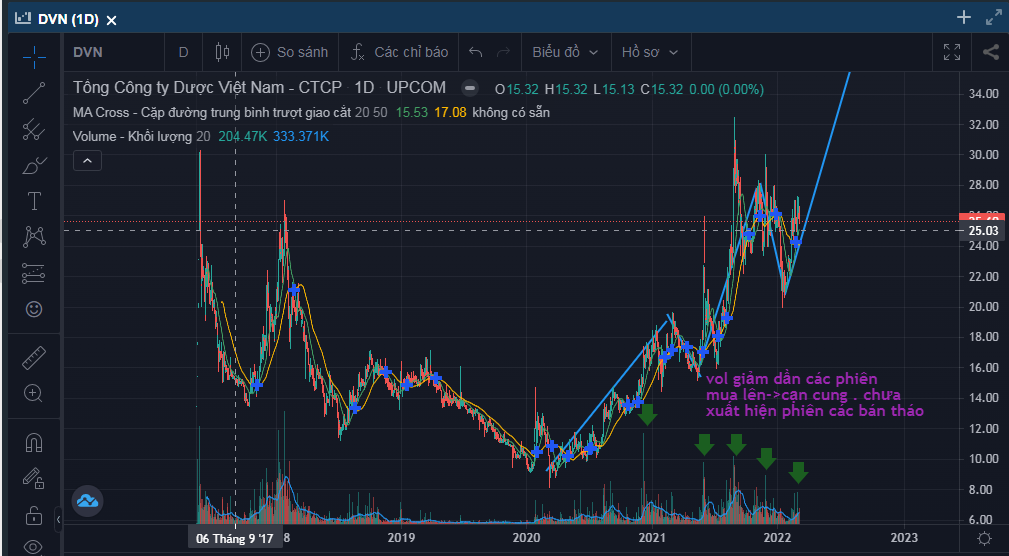Click the 06 Tháng 9 '17 date label

click(235, 539)
